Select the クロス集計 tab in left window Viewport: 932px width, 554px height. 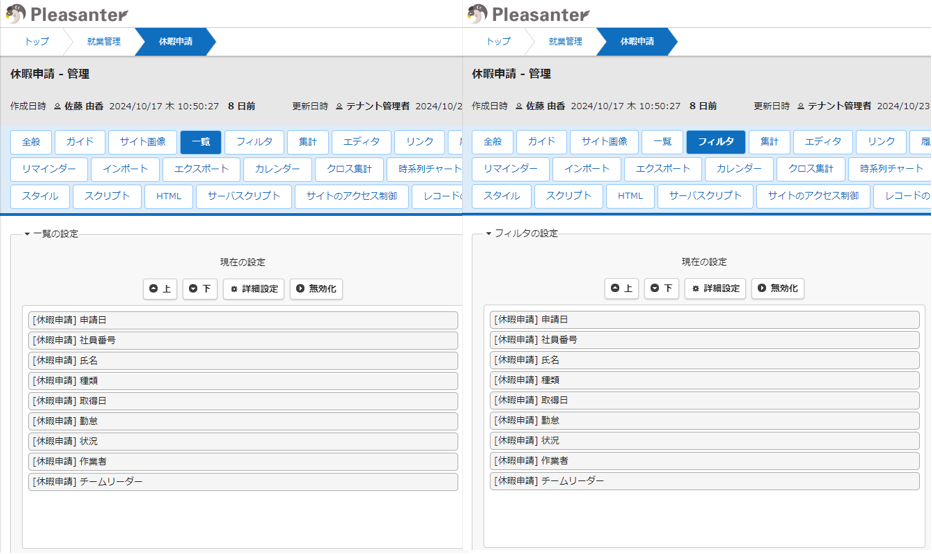[x=348, y=169]
